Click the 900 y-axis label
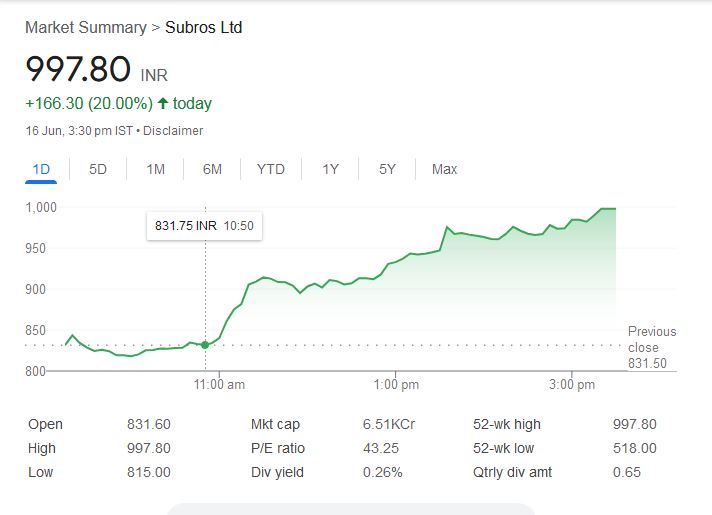 [x=35, y=289]
